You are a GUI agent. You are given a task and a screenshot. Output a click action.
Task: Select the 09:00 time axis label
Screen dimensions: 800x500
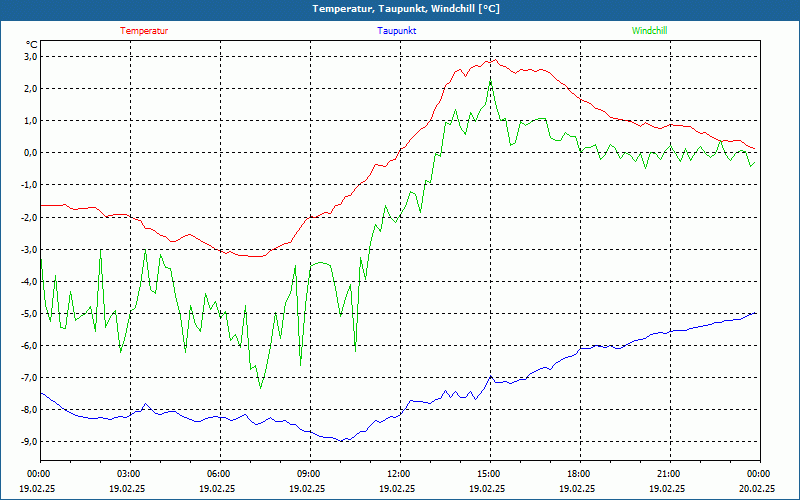pos(309,473)
